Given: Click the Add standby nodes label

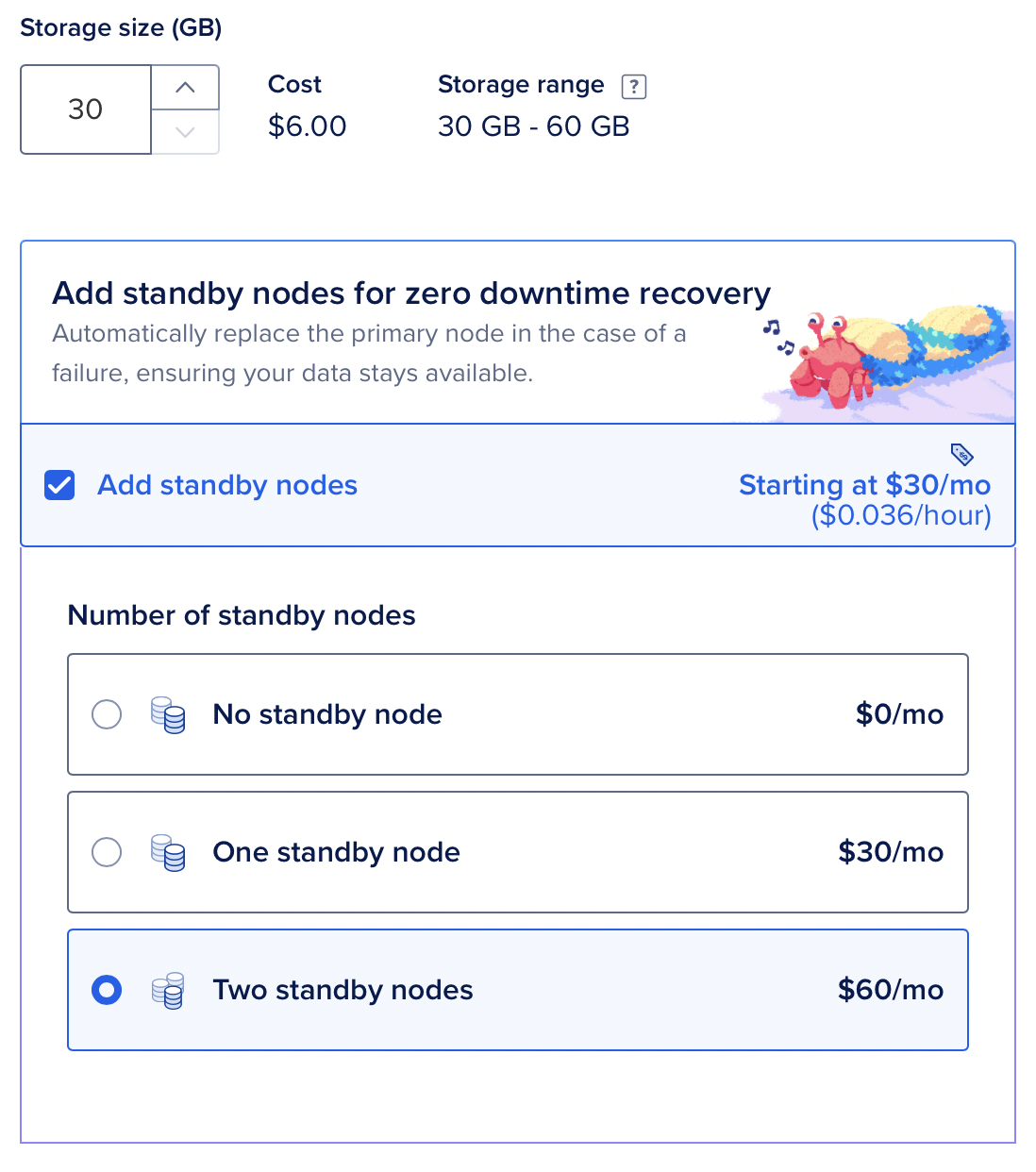Looking at the screenshot, I should (227, 485).
